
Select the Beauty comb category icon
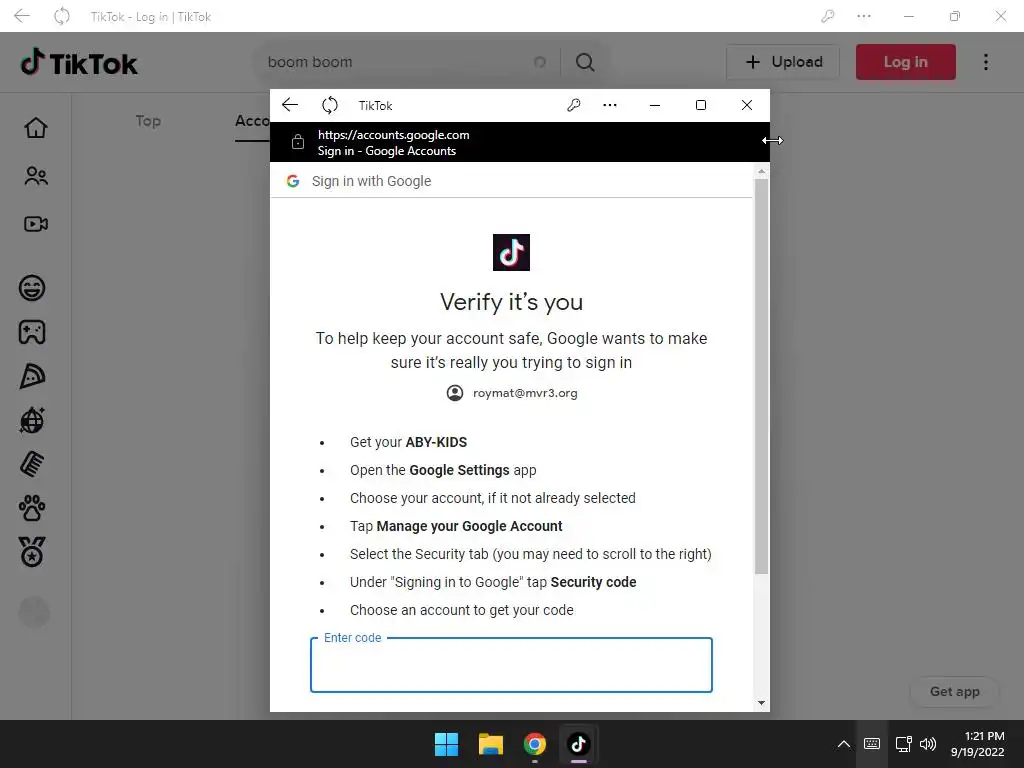32,464
